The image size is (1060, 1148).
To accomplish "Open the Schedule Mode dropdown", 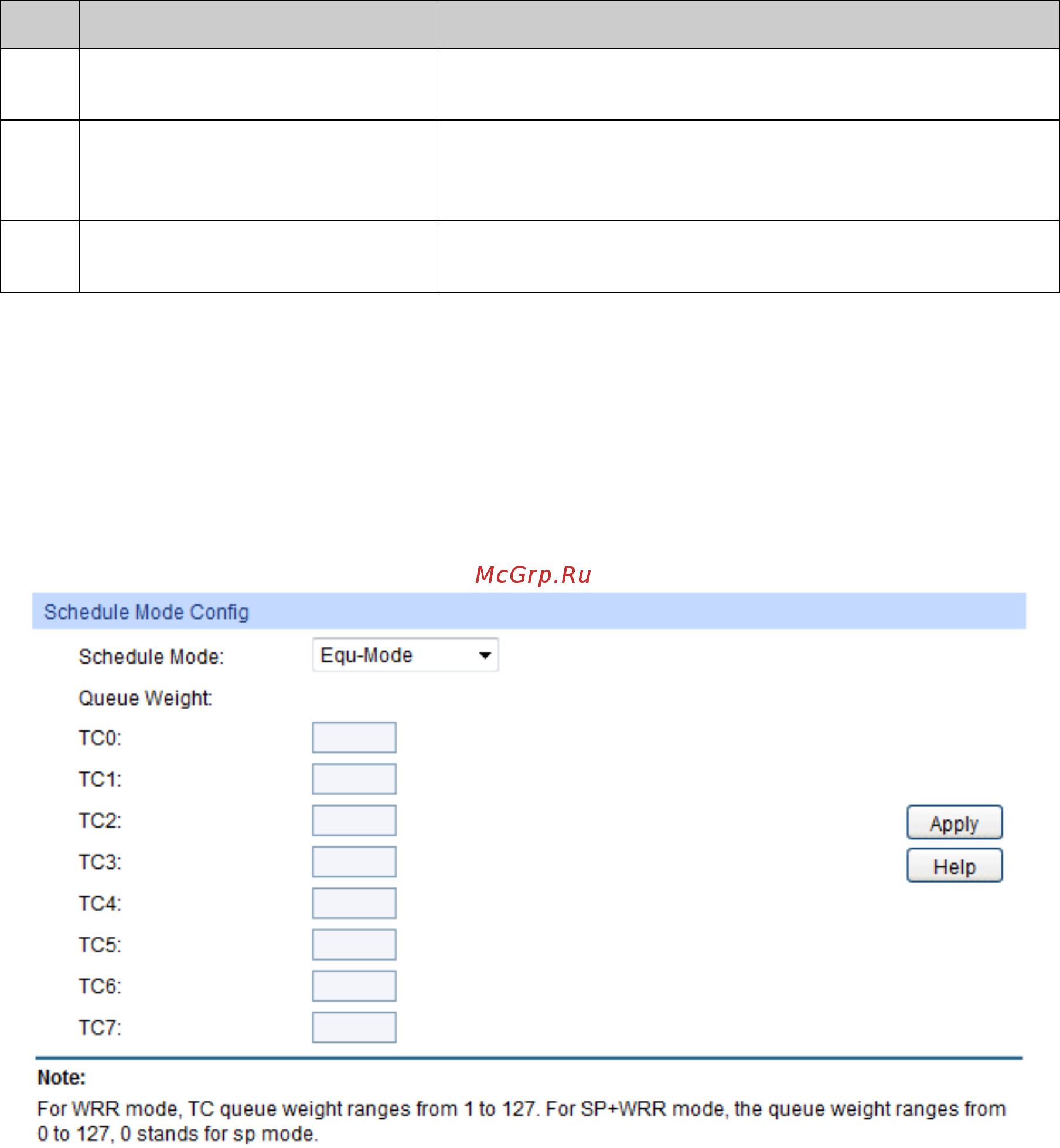I will pyautogui.click(x=405, y=655).
